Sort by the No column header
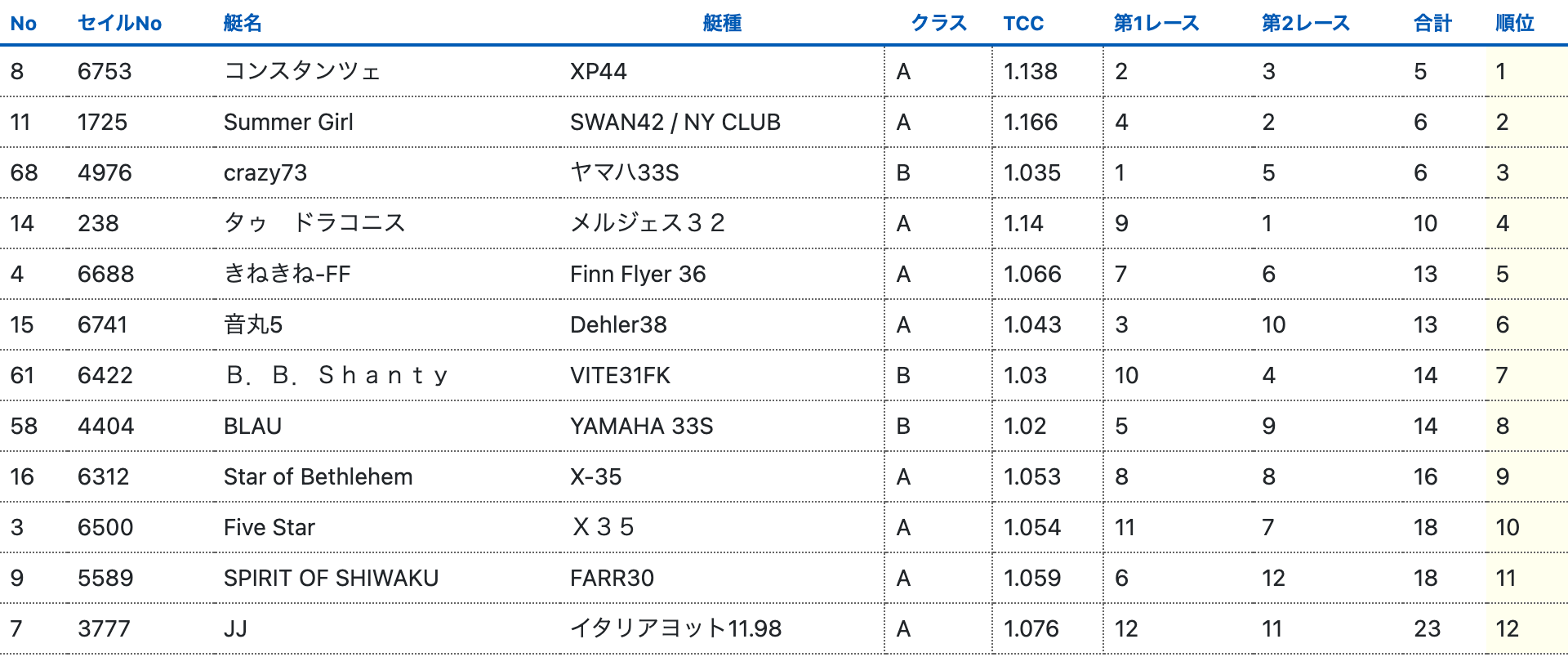 click(23, 23)
